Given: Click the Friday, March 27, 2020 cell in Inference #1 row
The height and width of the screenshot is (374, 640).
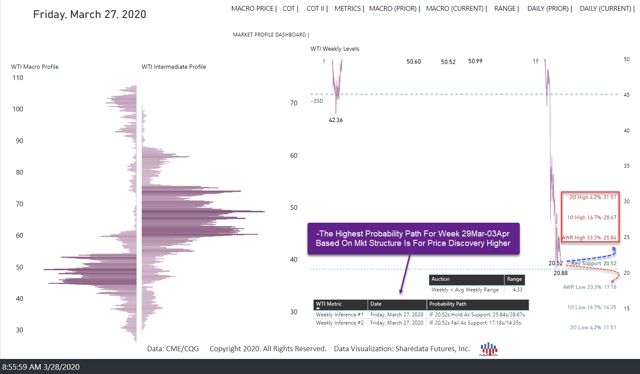Looking at the screenshot, I should click(x=397, y=315).
